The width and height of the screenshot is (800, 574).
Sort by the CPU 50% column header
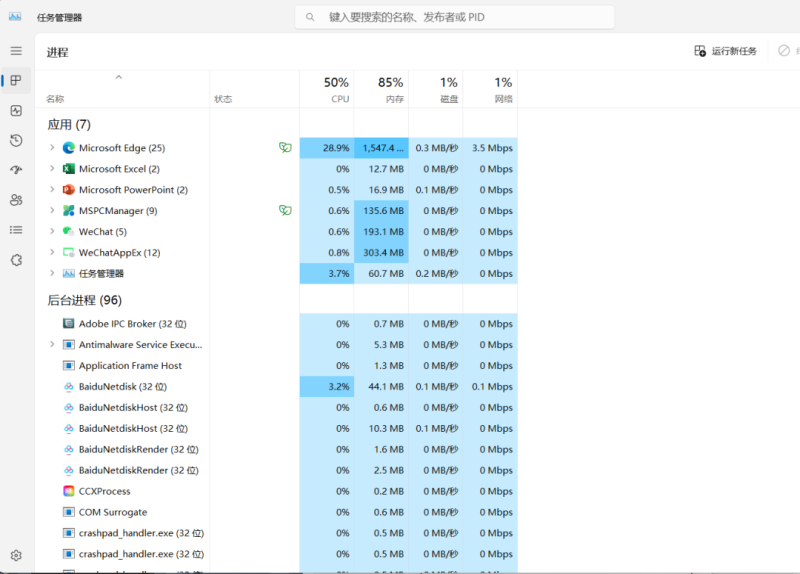click(x=327, y=90)
